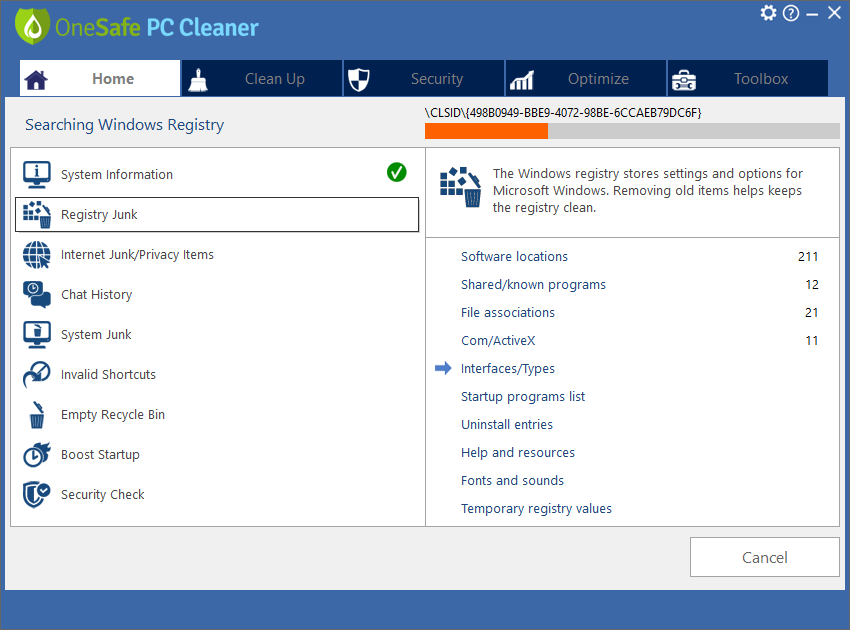Click the Toolbox case icon
The height and width of the screenshot is (630, 850).
[684, 80]
